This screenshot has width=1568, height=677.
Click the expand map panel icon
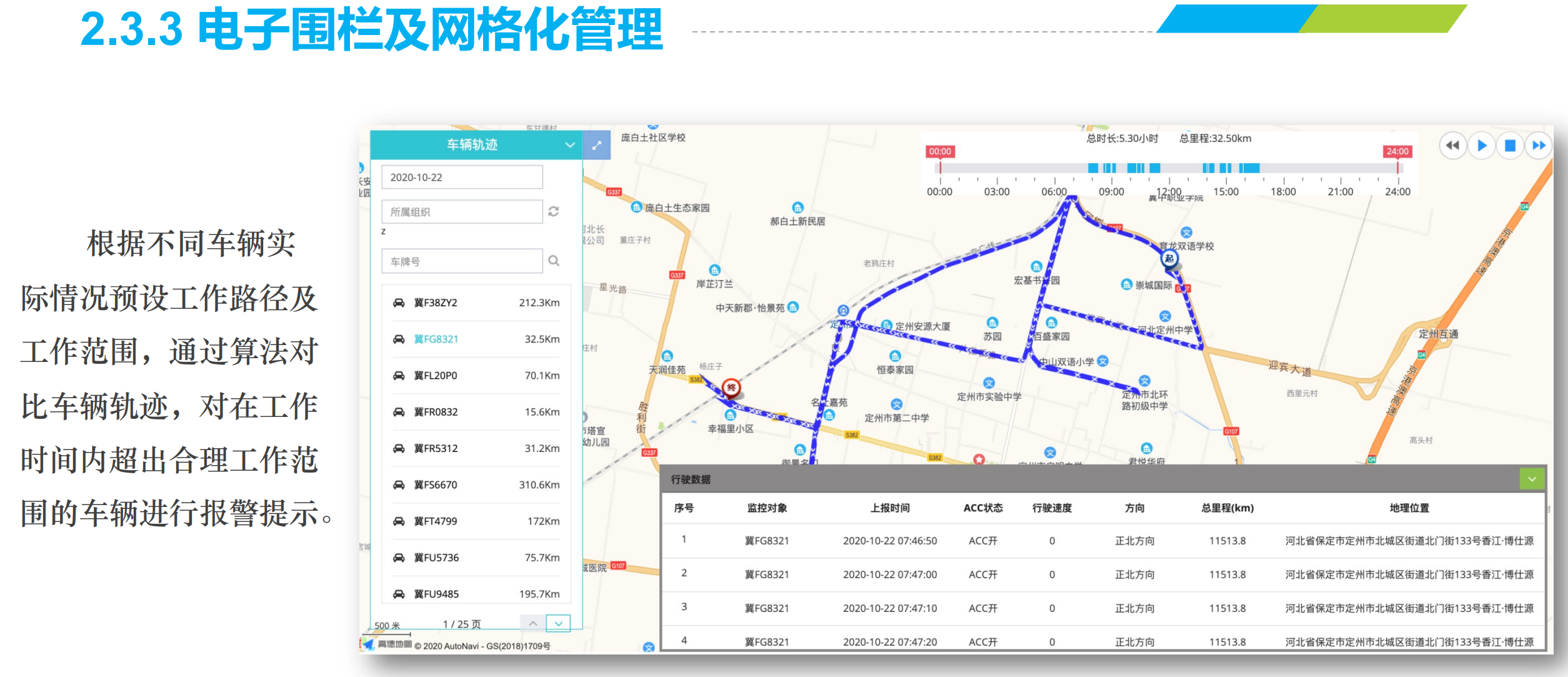point(597,145)
